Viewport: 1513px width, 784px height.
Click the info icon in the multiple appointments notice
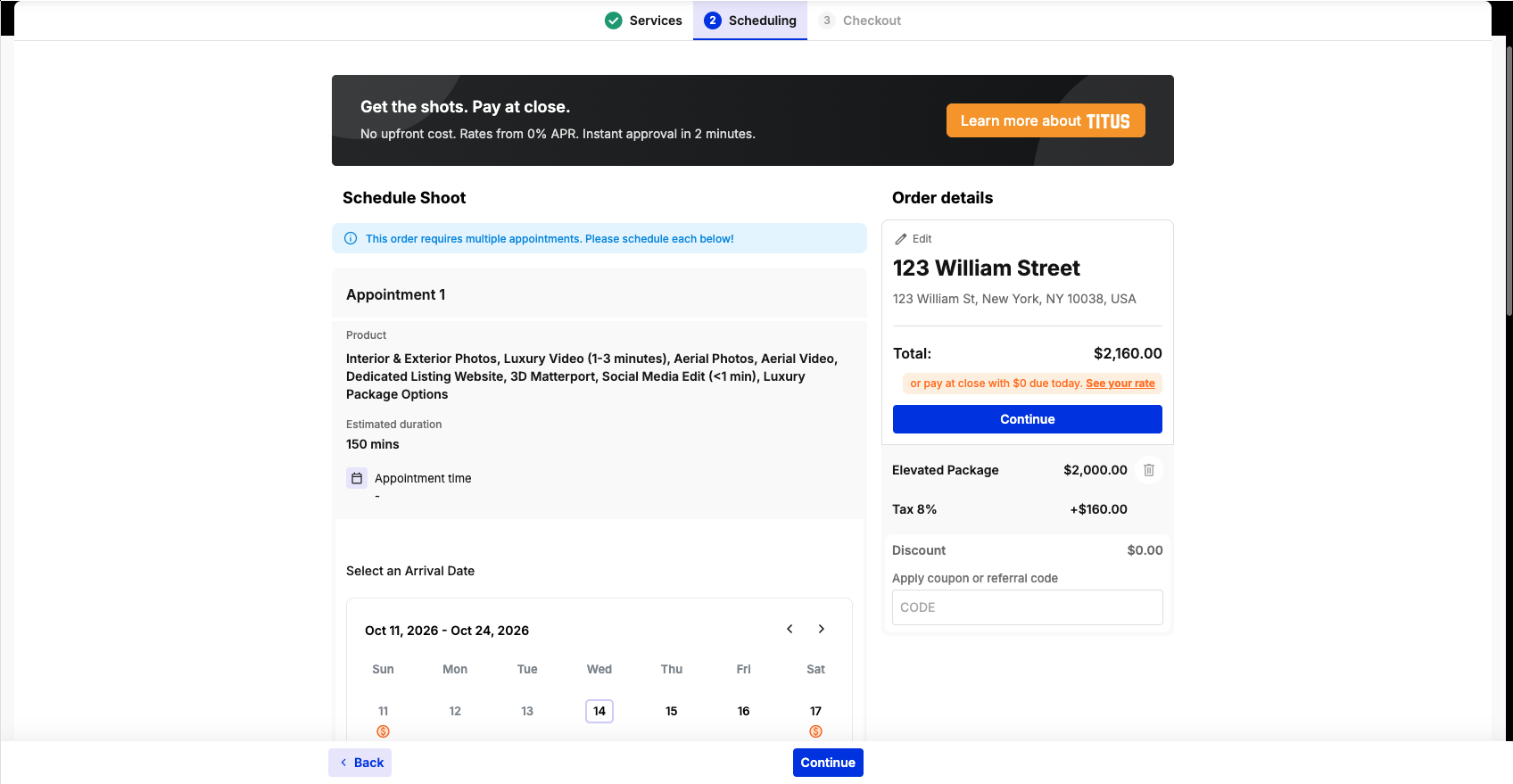tap(351, 238)
